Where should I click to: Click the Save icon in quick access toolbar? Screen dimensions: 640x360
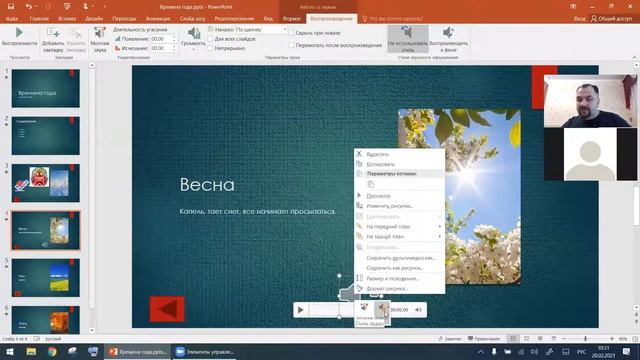[x=11, y=7]
